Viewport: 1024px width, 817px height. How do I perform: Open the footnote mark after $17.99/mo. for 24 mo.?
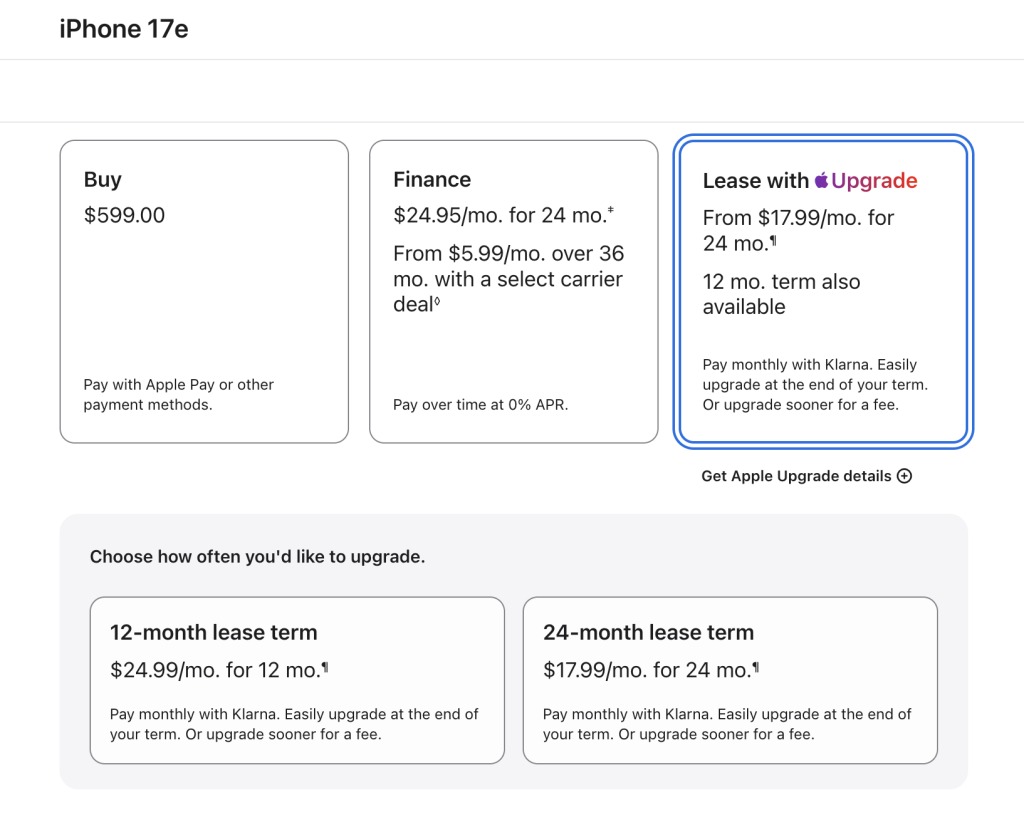click(x=756, y=667)
